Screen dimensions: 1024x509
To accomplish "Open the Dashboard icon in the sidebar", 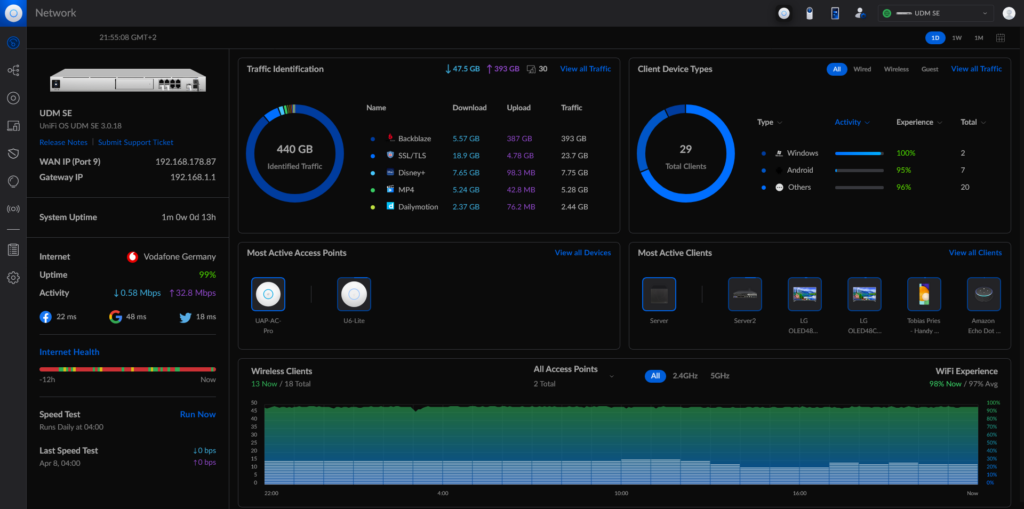I will coord(13,42).
